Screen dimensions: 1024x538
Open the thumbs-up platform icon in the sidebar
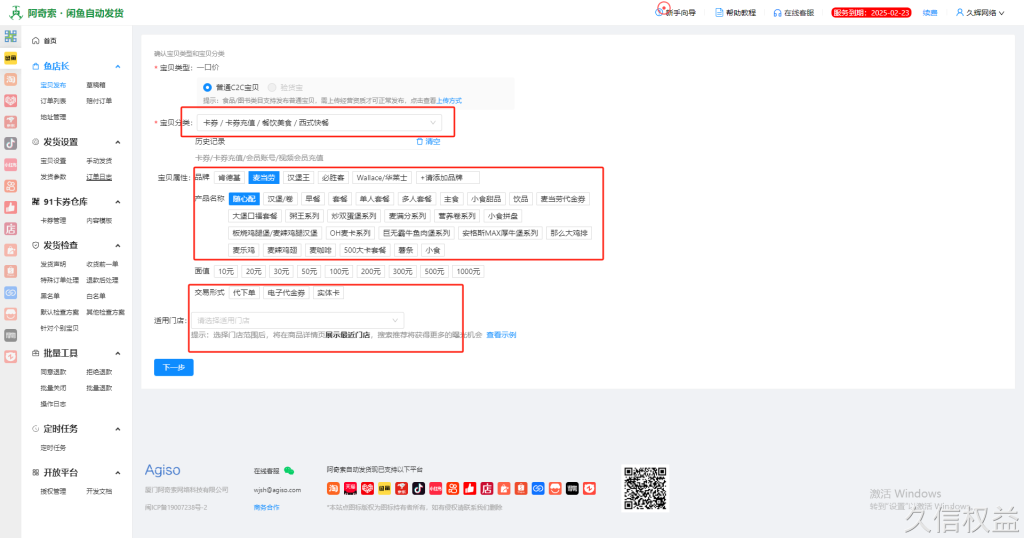coord(10,207)
